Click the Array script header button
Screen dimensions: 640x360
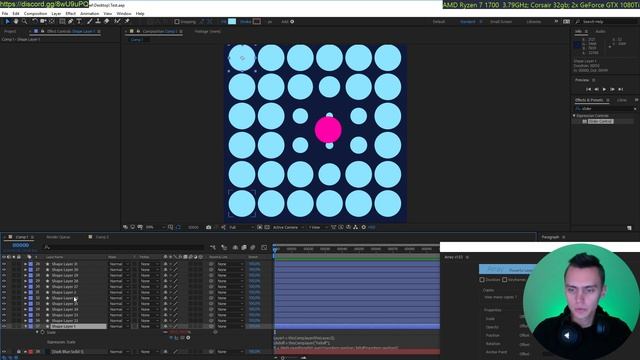coord(506,269)
